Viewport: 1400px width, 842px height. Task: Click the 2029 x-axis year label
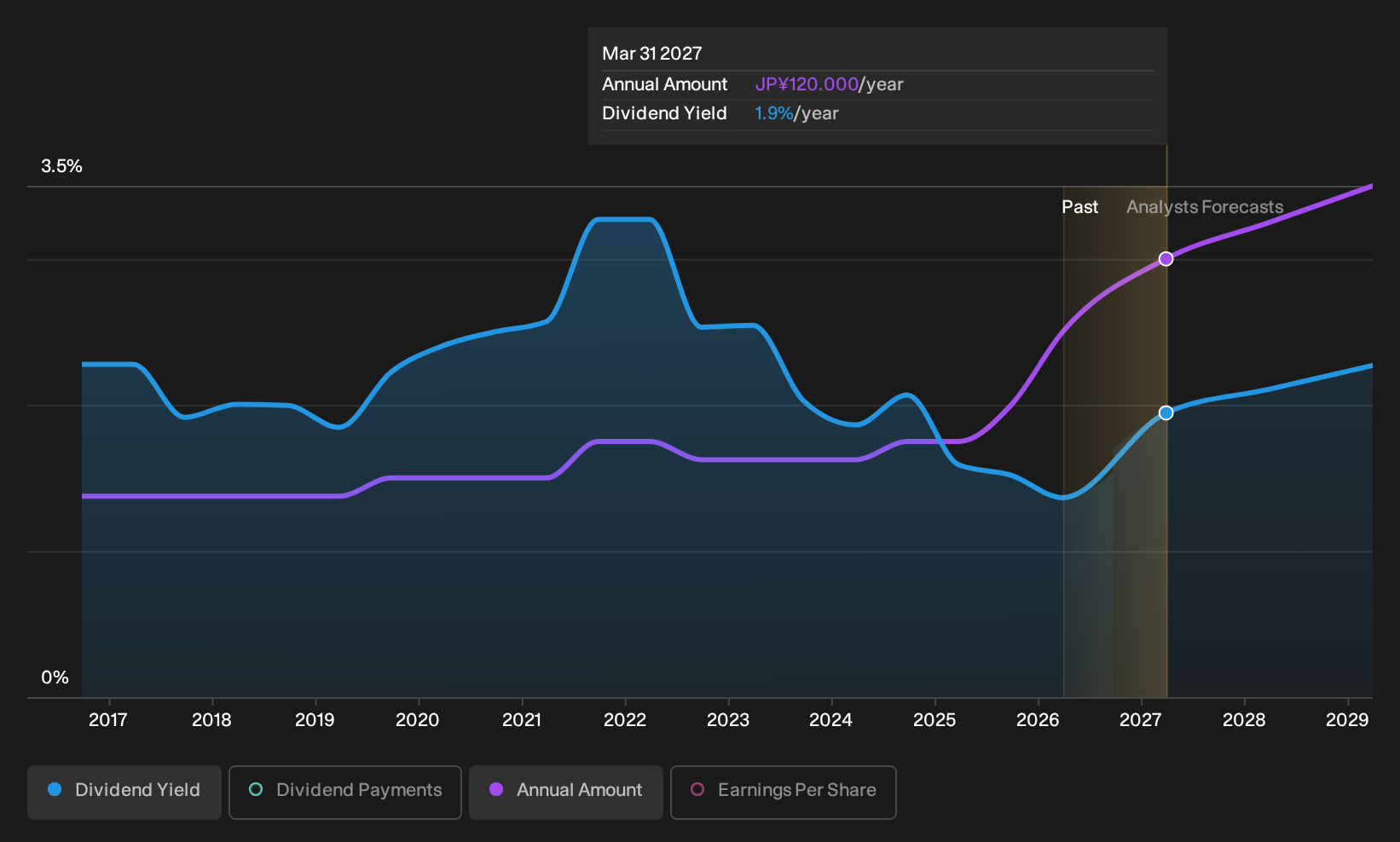click(x=1347, y=720)
